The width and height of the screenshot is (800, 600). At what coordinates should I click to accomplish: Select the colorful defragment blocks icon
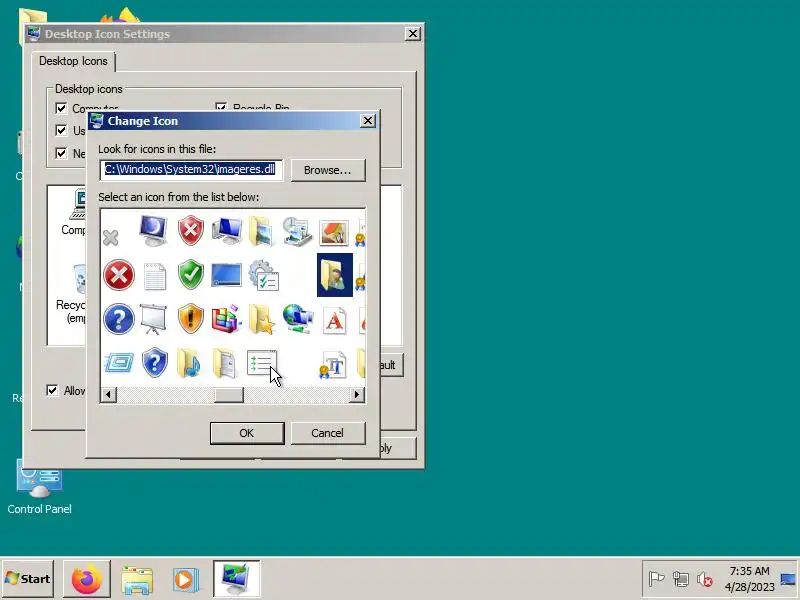point(226,319)
